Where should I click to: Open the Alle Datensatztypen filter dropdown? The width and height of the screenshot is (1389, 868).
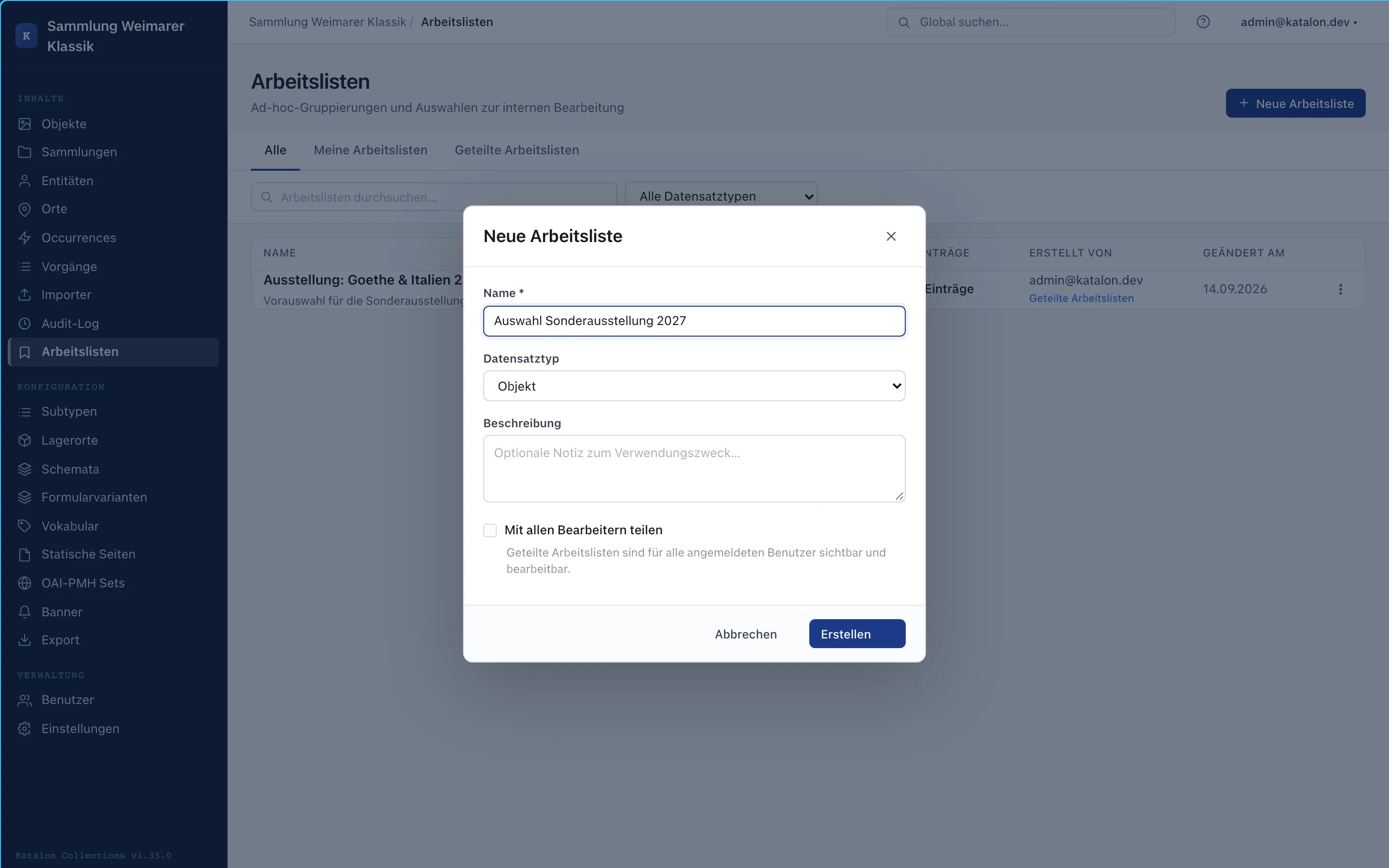pyautogui.click(x=721, y=196)
